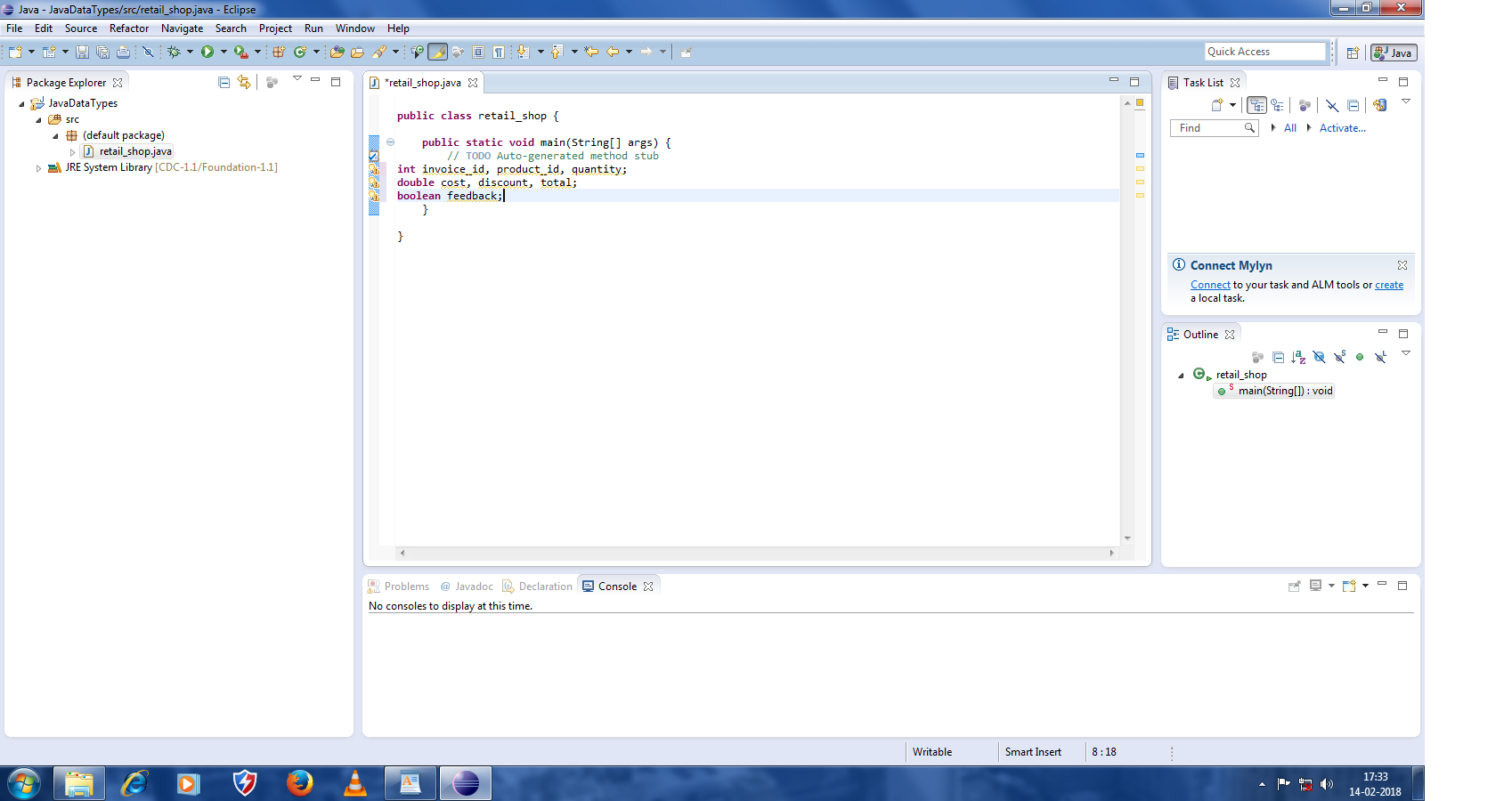Image resolution: width=1512 pixels, height=801 pixels.
Task: Run the program with green Run button
Action: (207, 52)
